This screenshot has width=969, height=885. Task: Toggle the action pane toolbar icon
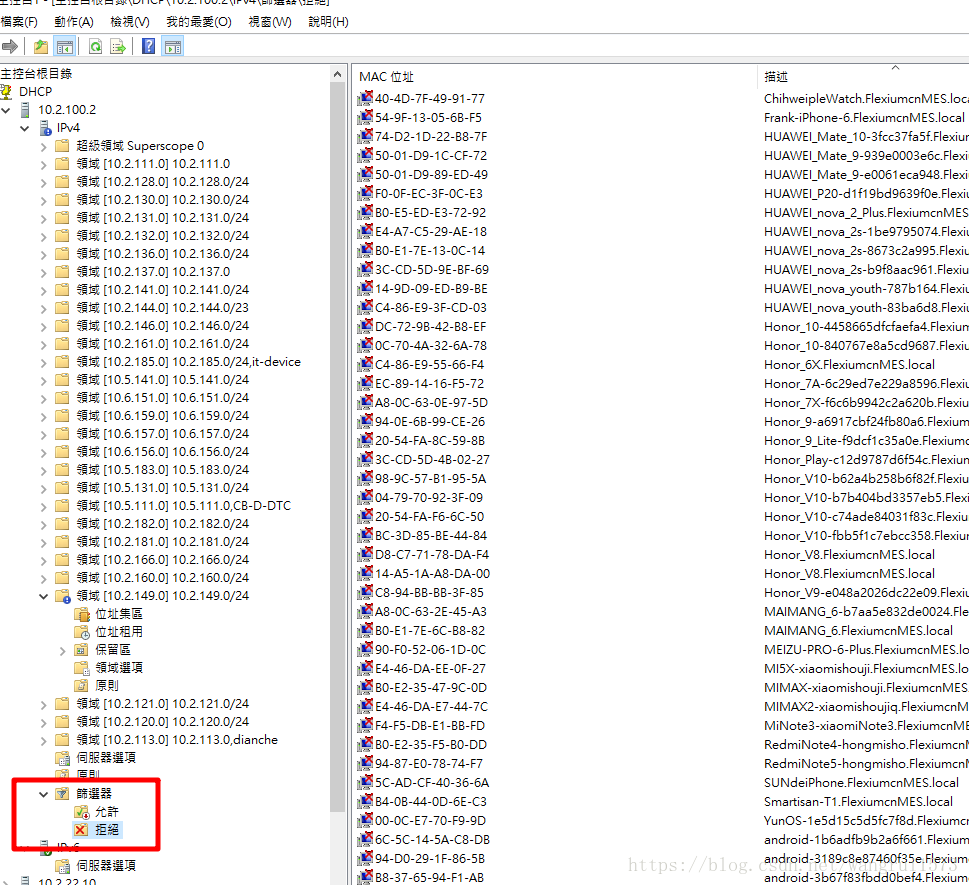coord(173,46)
